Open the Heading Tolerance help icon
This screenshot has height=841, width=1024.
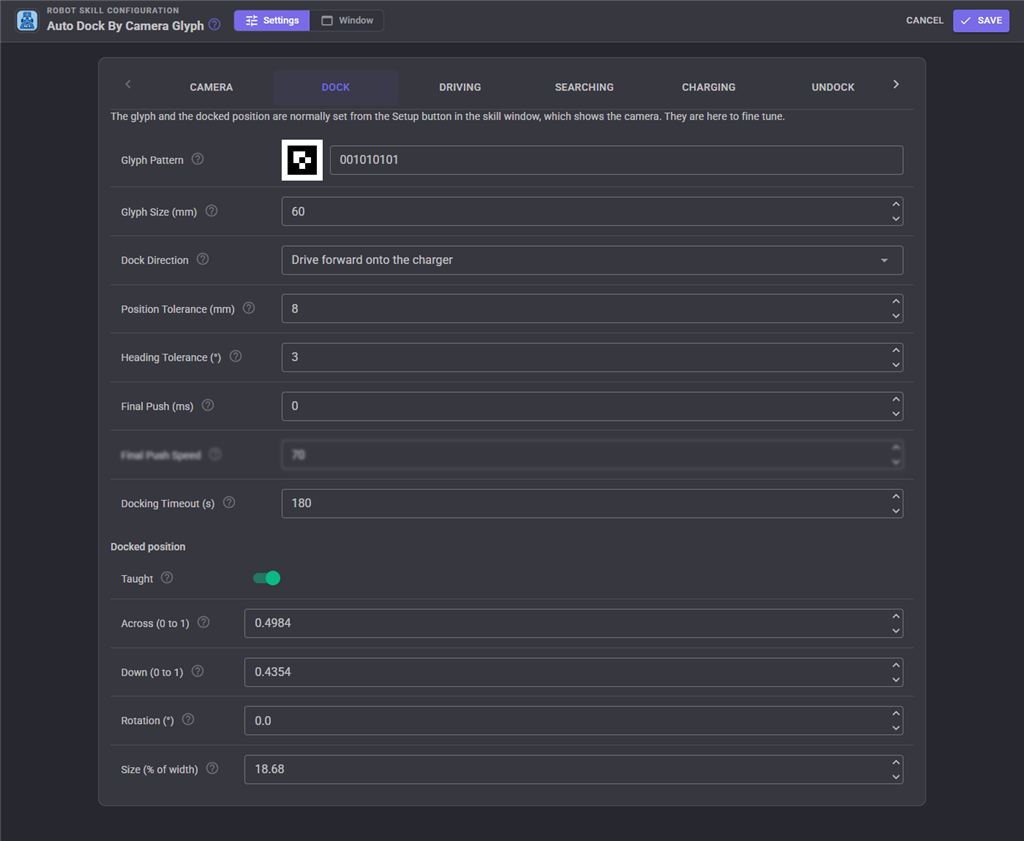point(236,357)
